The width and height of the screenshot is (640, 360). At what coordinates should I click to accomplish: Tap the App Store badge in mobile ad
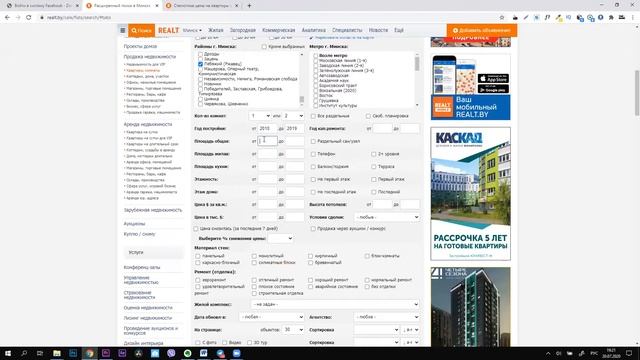pos(493,78)
